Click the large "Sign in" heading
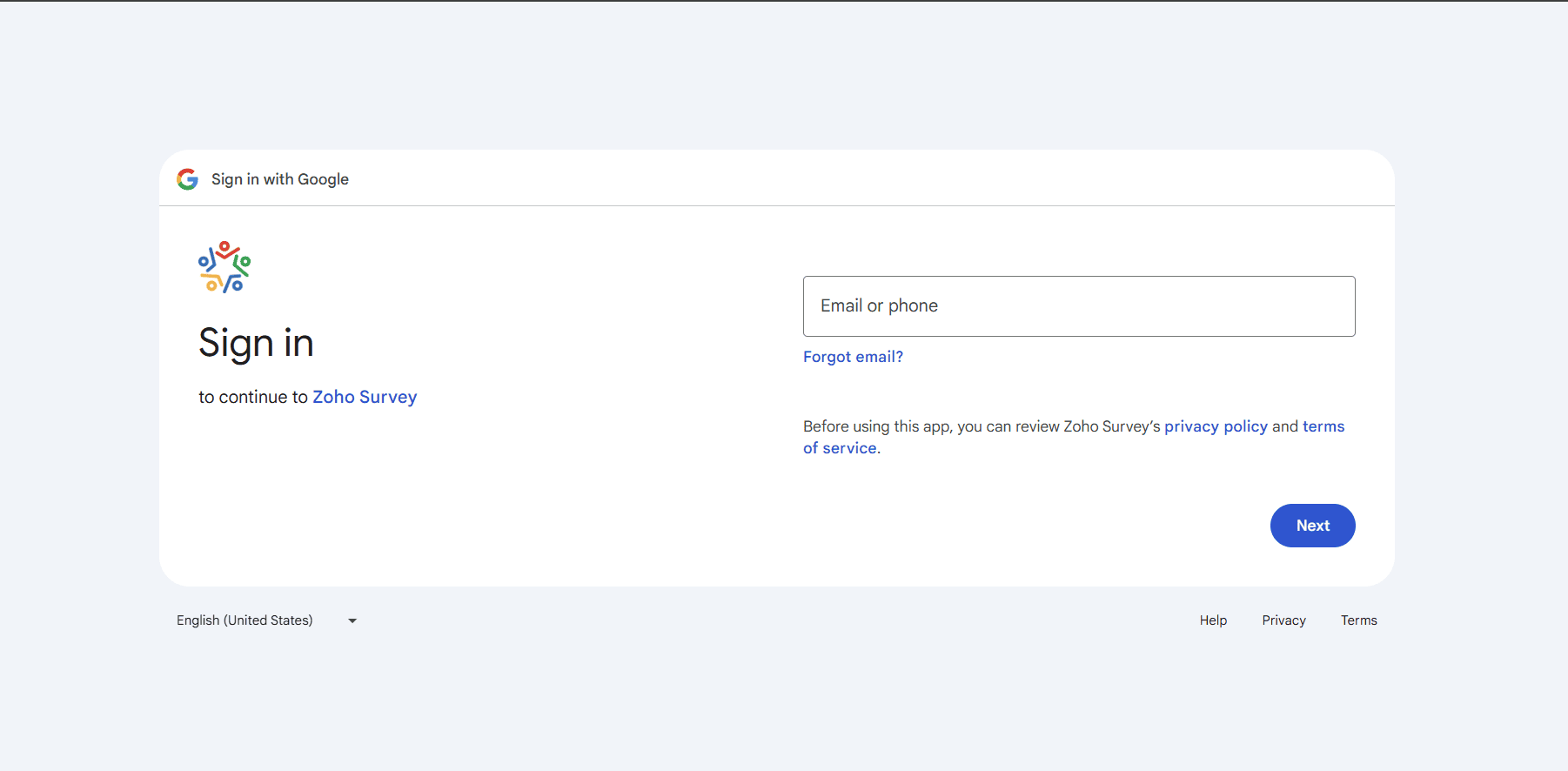 pyautogui.click(x=256, y=343)
